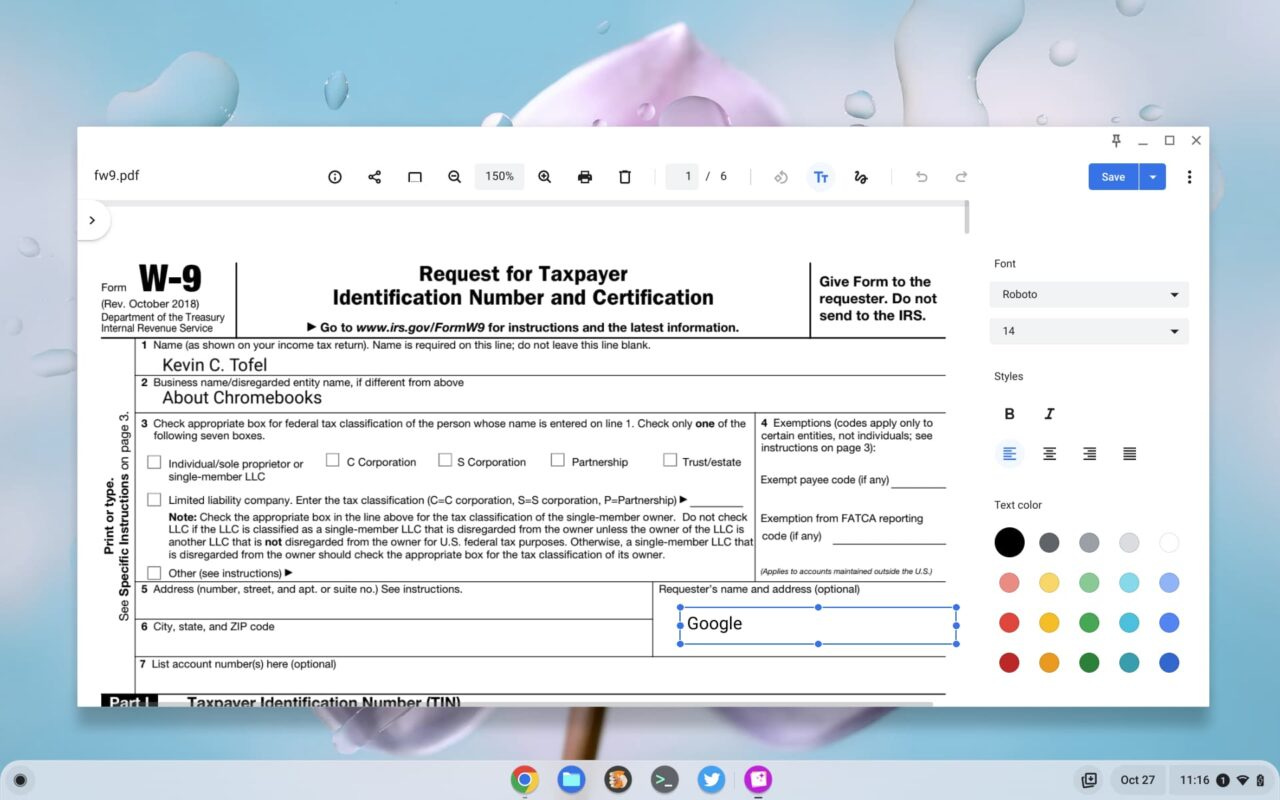1280x800 pixels.
Task: Open the status tray showing 11:16
Action: [x=1220, y=780]
